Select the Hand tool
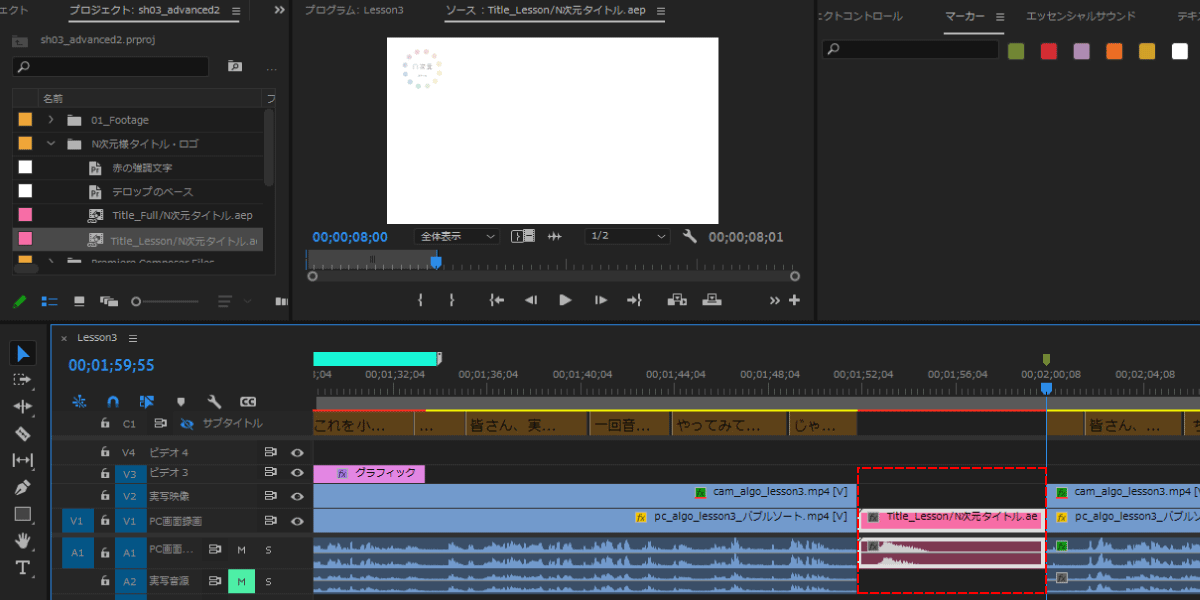 23,541
